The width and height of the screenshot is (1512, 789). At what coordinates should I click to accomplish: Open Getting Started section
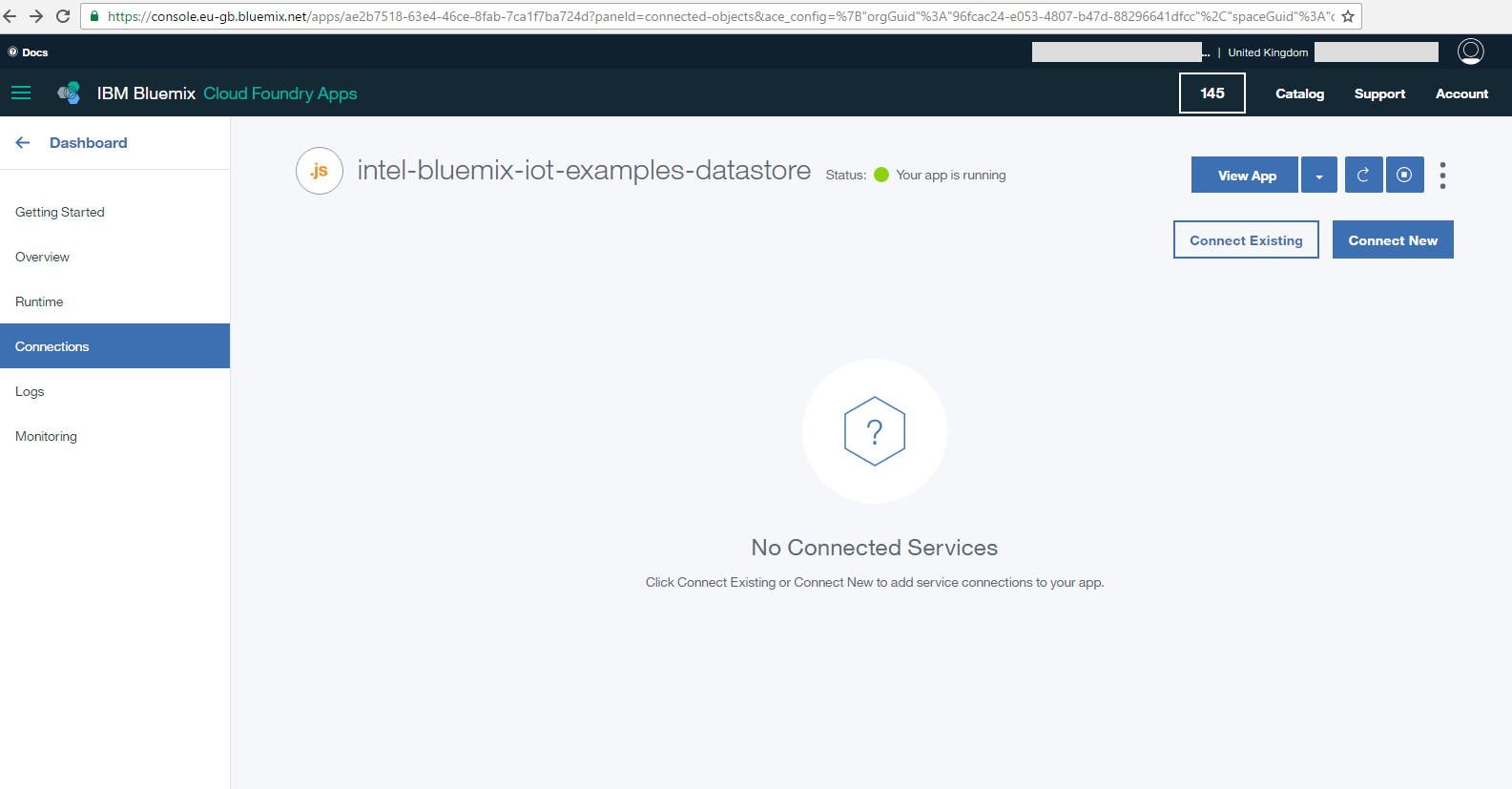(114, 212)
